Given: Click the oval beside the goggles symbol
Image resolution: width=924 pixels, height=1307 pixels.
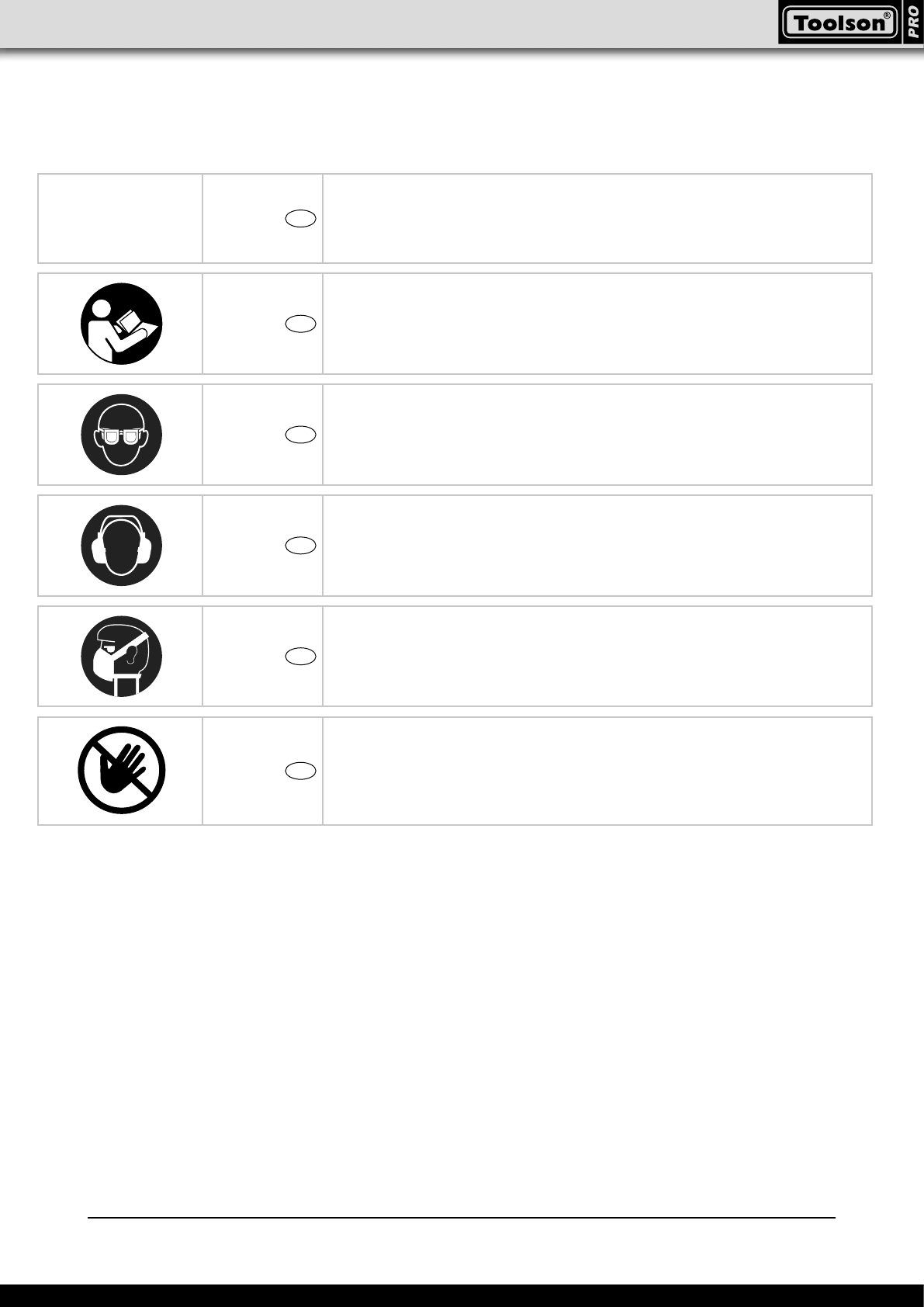Looking at the screenshot, I should click(x=300, y=435).
